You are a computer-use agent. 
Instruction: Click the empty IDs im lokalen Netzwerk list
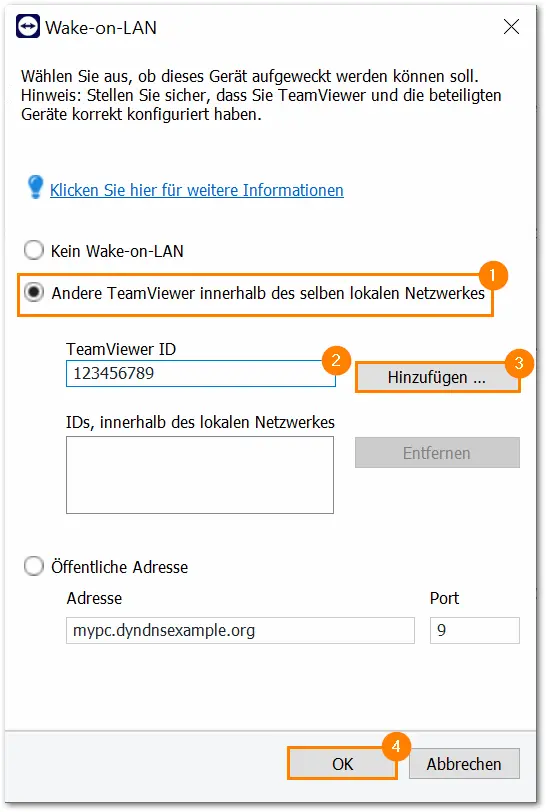pyautogui.click(x=200, y=475)
